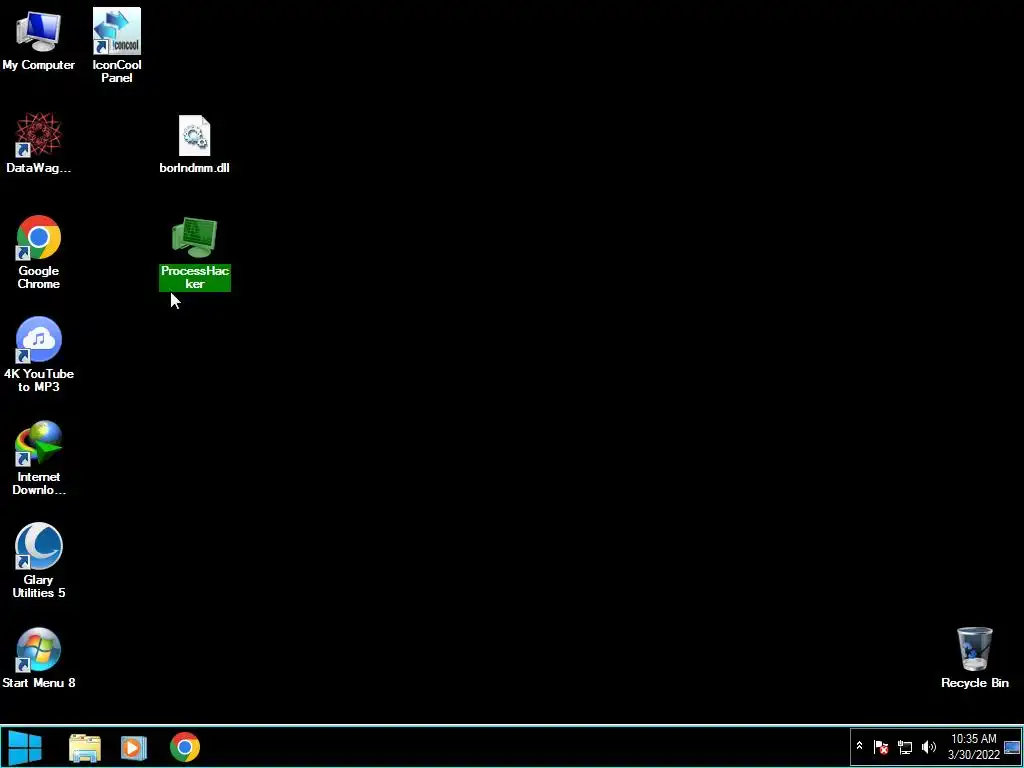
Task: Expand hidden system tray icons
Action: 859,746
